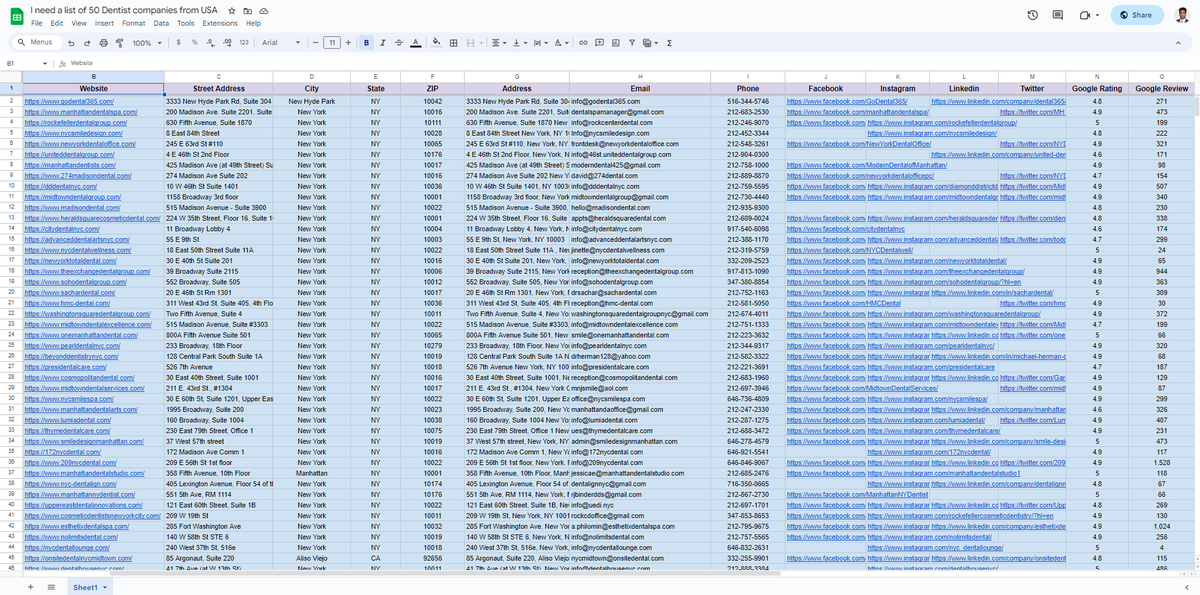Open the Data menu
This screenshot has width=1200, height=595.
(x=161, y=23)
